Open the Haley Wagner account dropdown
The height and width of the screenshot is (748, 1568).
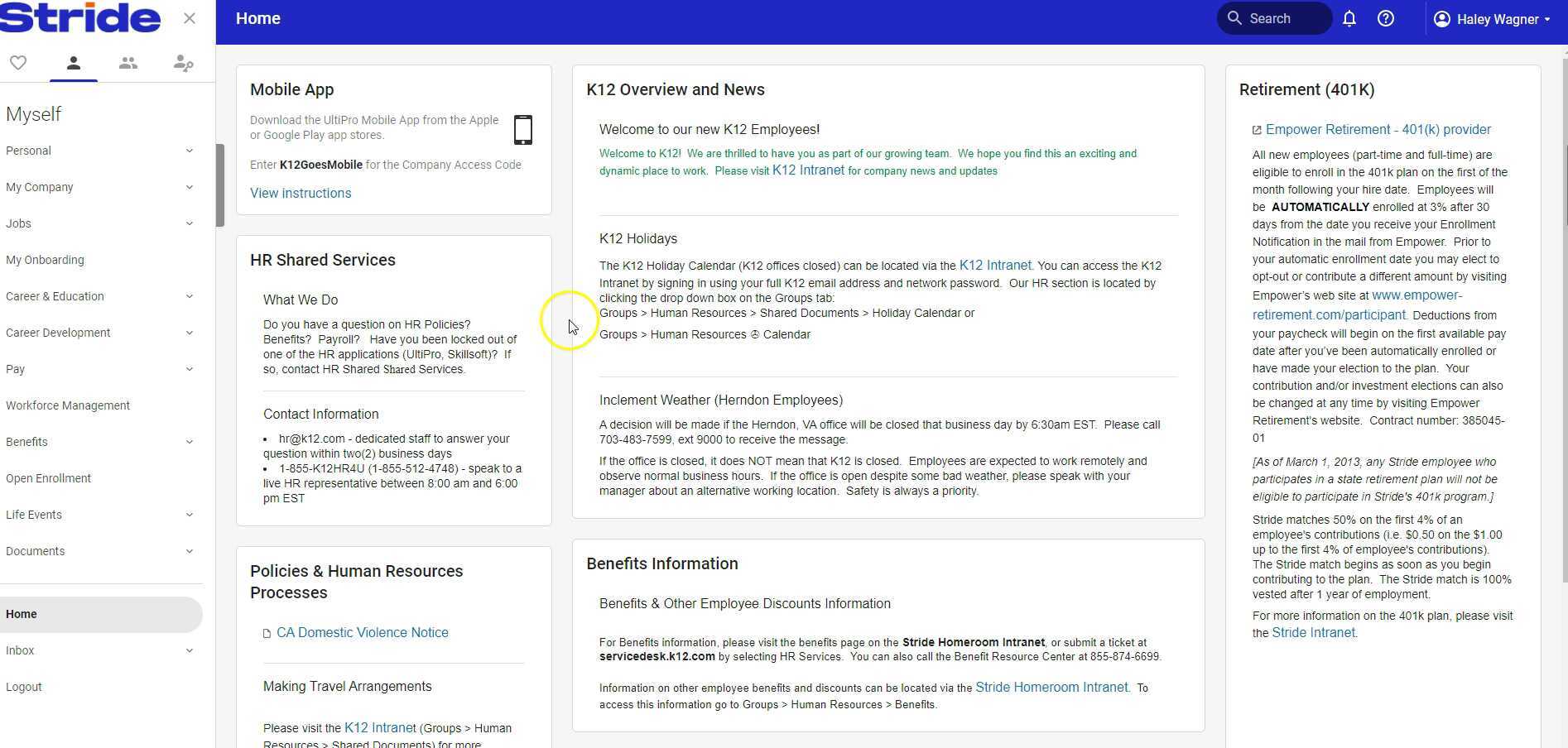point(1492,18)
